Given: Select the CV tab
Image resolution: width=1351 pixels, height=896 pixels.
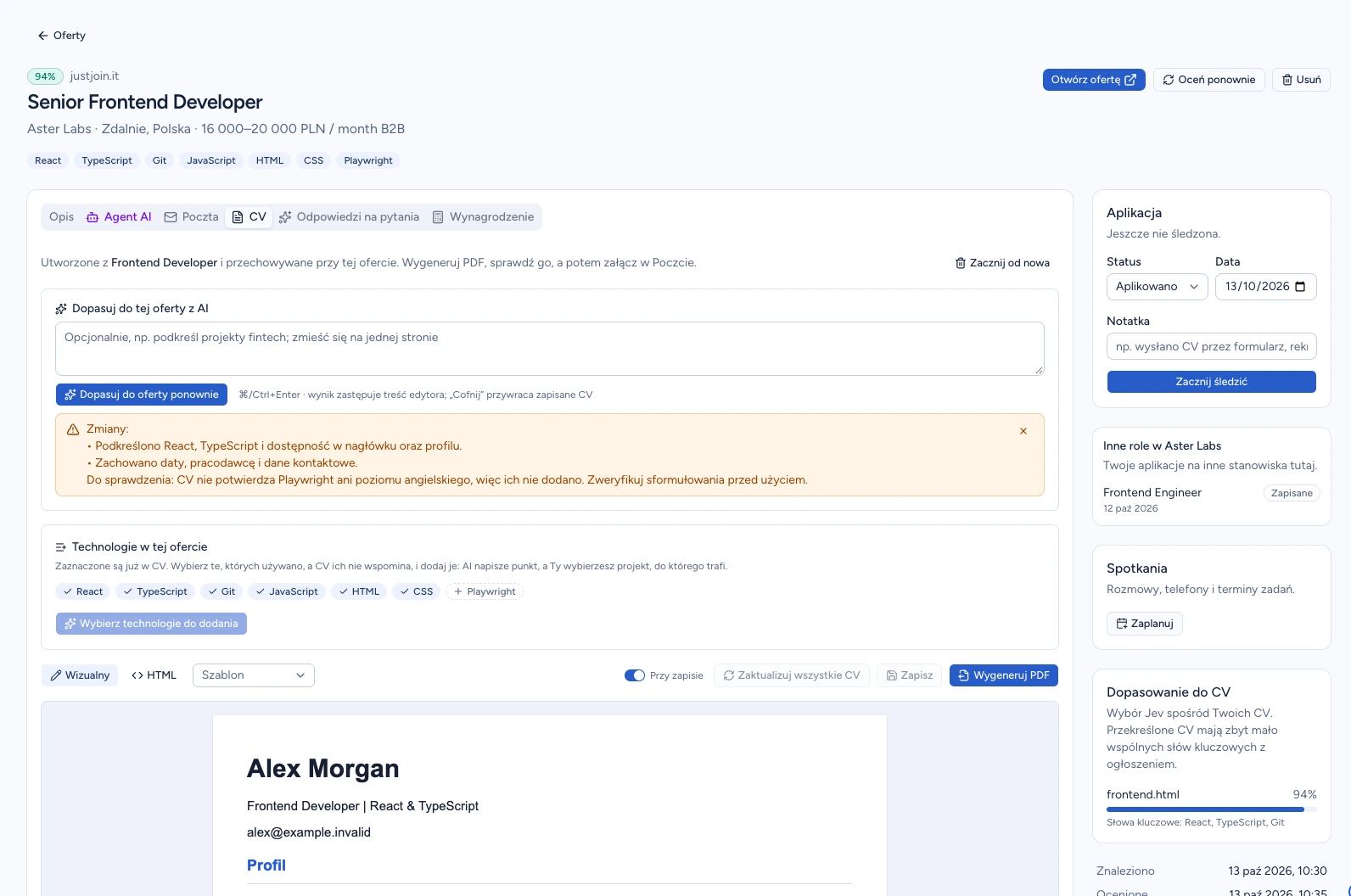Looking at the screenshot, I should 249,217.
